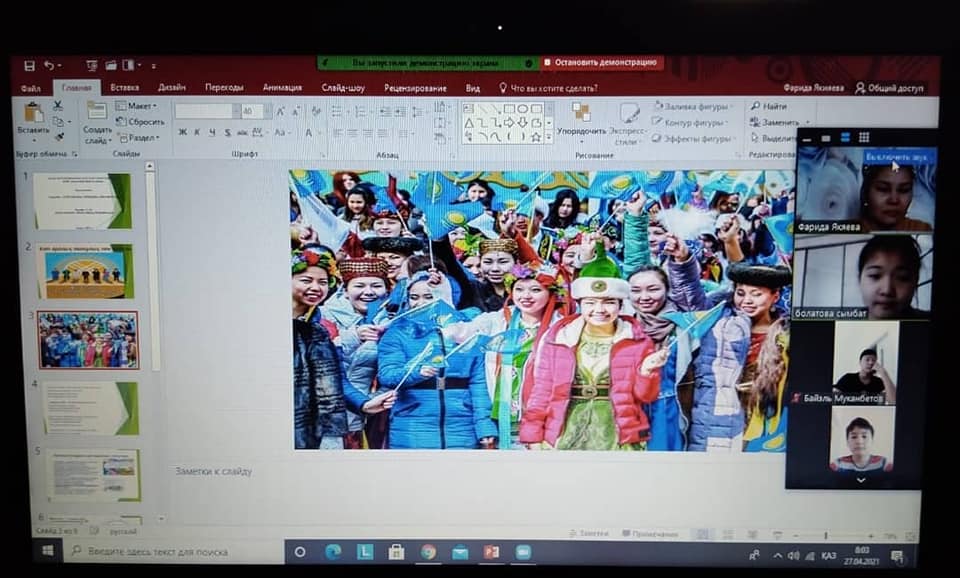Screen dimensions: 960x578
Task: Open the Insert (Вставка) ribbon tab
Action: point(124,88)
